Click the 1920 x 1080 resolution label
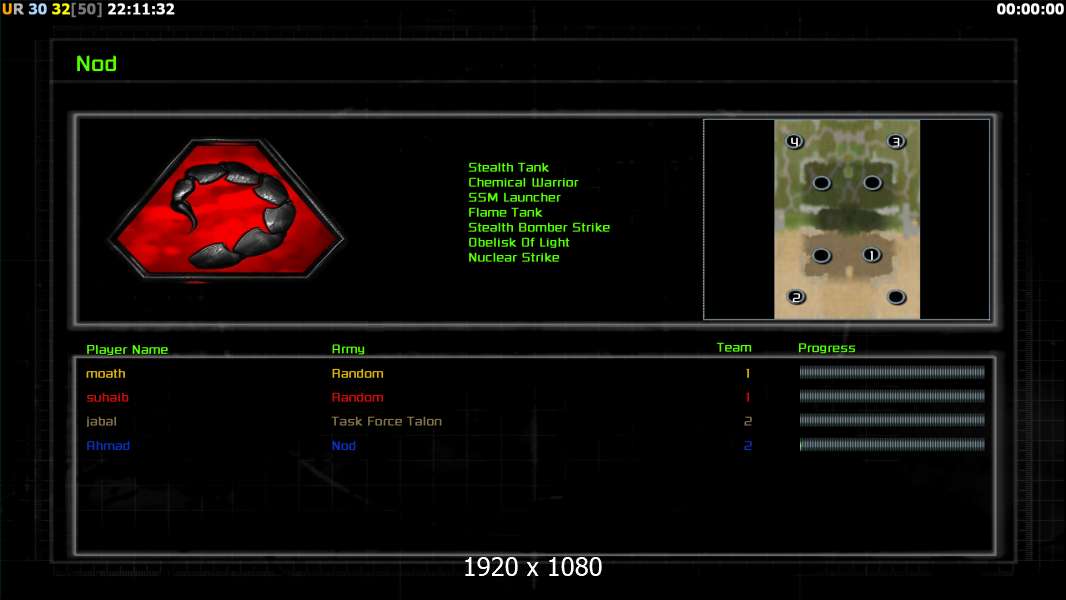Image resolution: width=1066 pixels, height=600 pixels. pyautogui.click(x=532, y=567)
